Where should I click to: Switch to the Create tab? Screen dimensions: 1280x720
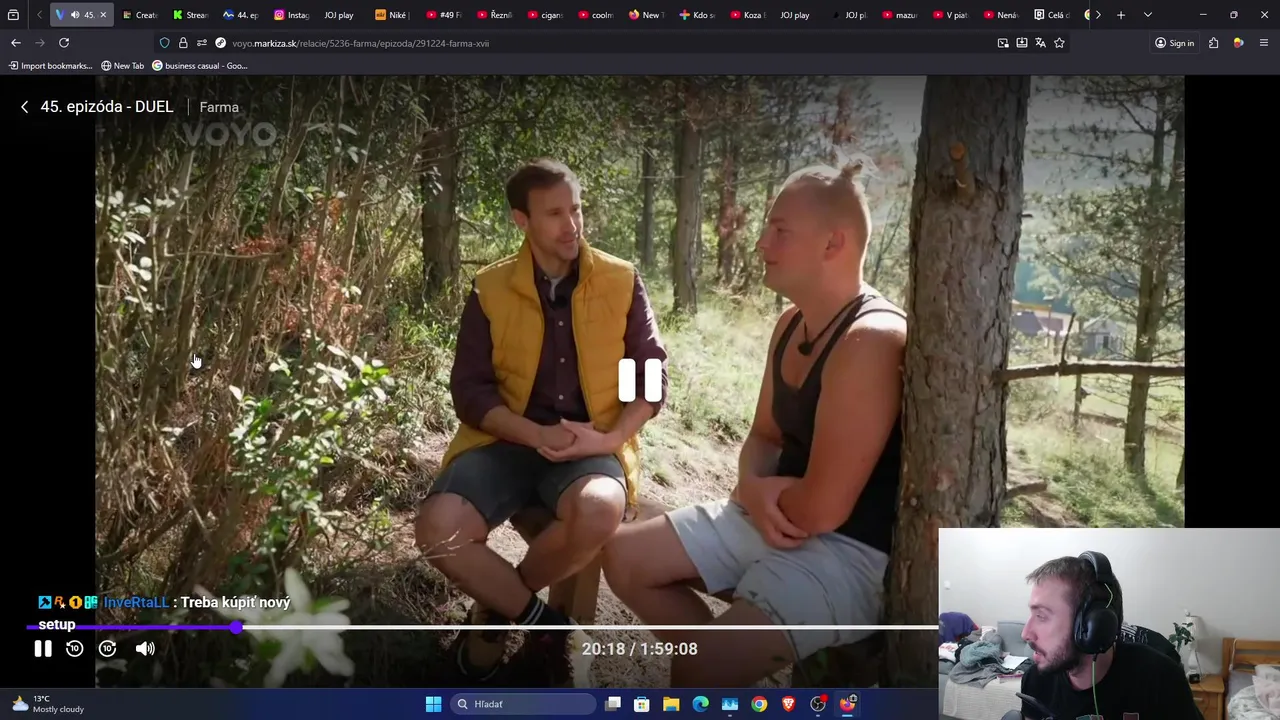coord(140,15)
